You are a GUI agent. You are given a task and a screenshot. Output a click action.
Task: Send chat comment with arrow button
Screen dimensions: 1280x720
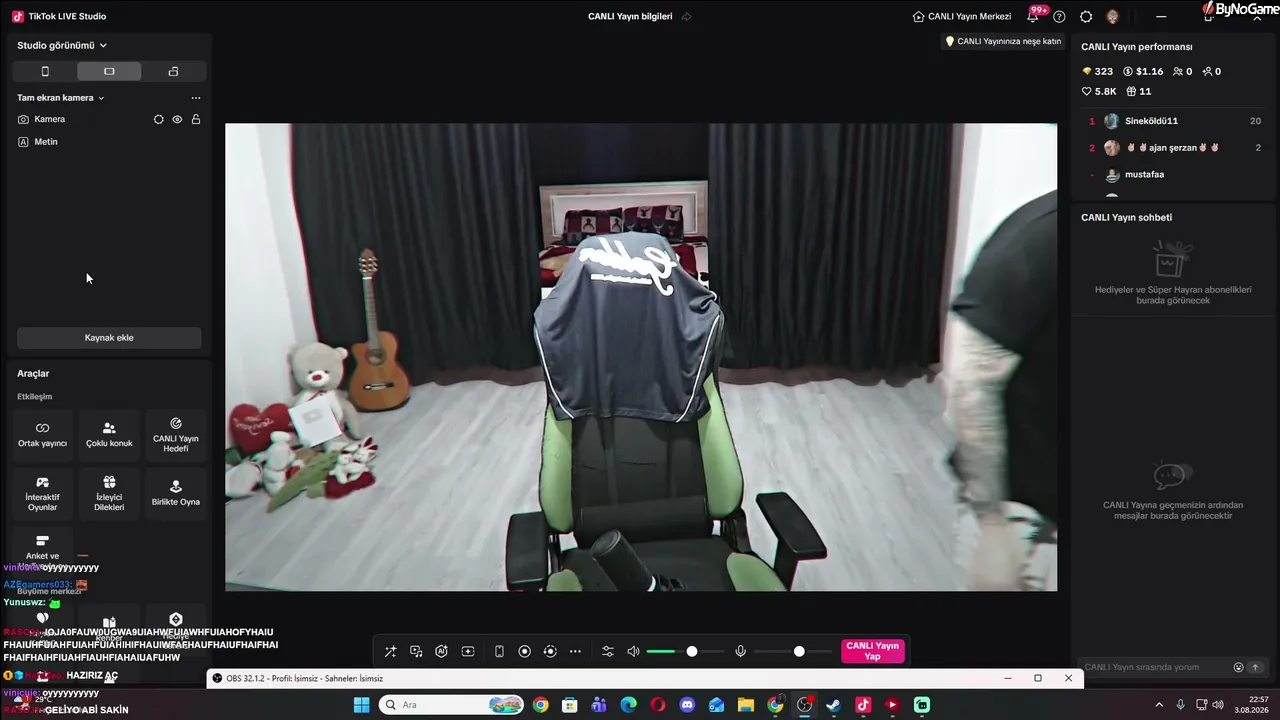pyautogui.click(x=1256, y=667)
